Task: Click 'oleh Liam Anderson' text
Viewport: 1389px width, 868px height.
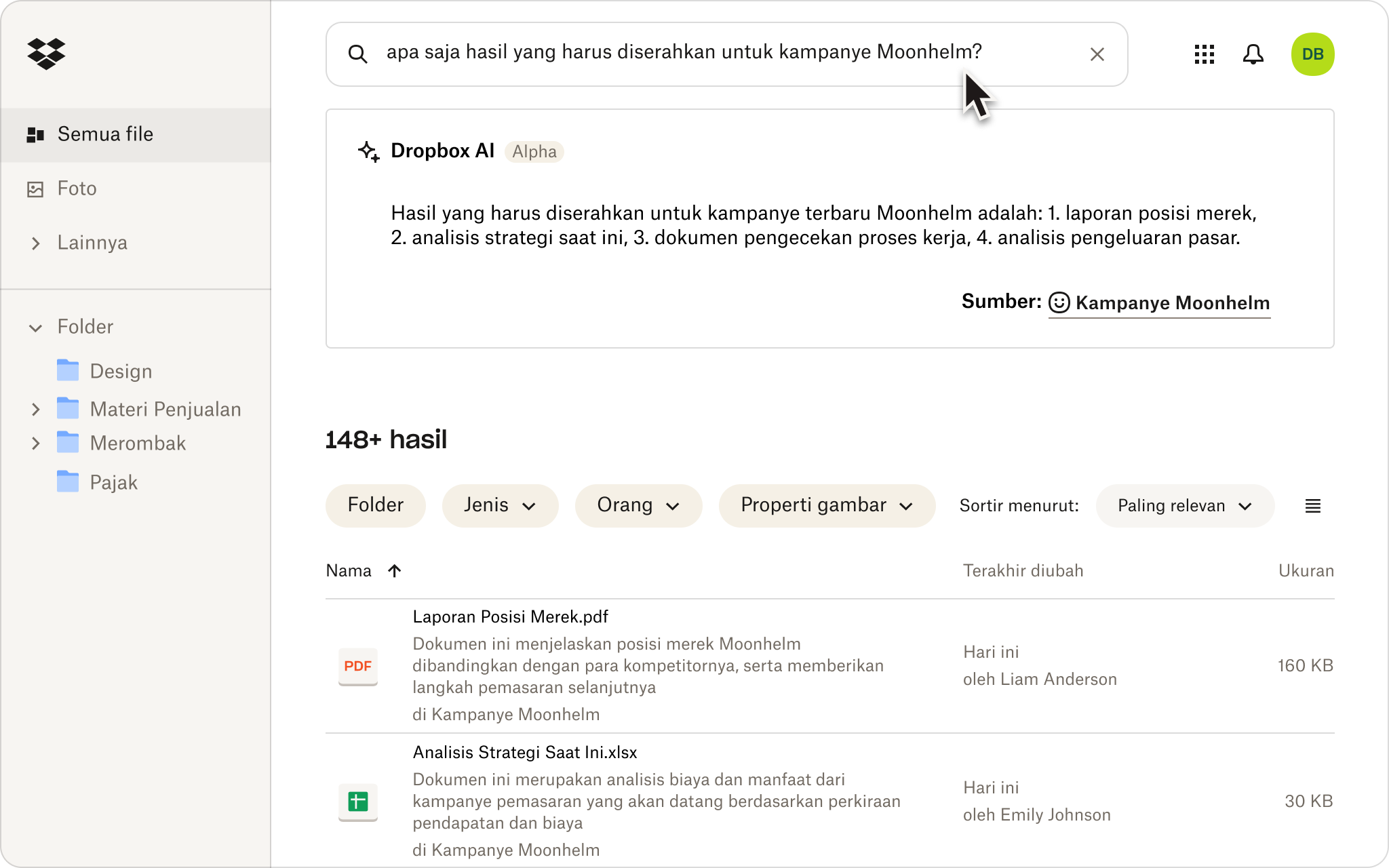Action: coord(1040,679)
